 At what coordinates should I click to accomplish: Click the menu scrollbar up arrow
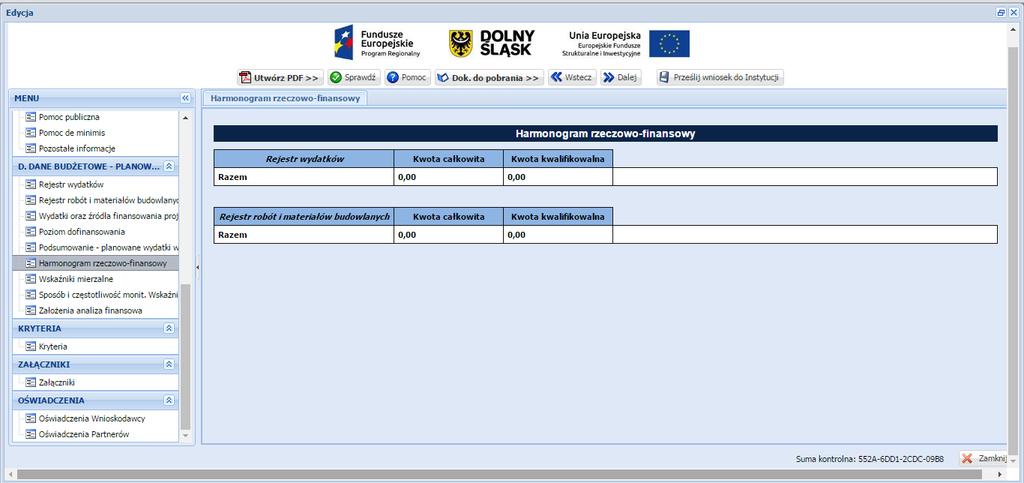(185, 117)
